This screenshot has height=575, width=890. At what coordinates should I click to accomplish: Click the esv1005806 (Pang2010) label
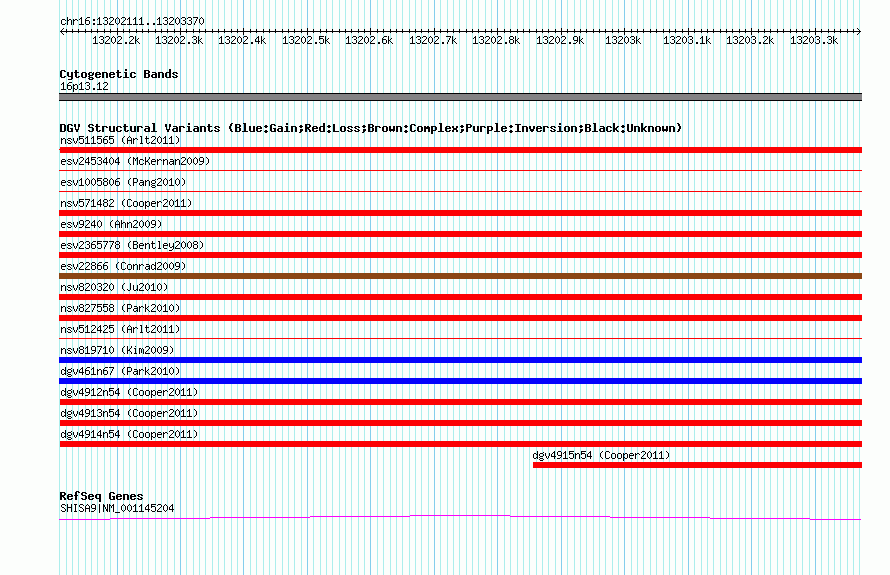[123, 182]
